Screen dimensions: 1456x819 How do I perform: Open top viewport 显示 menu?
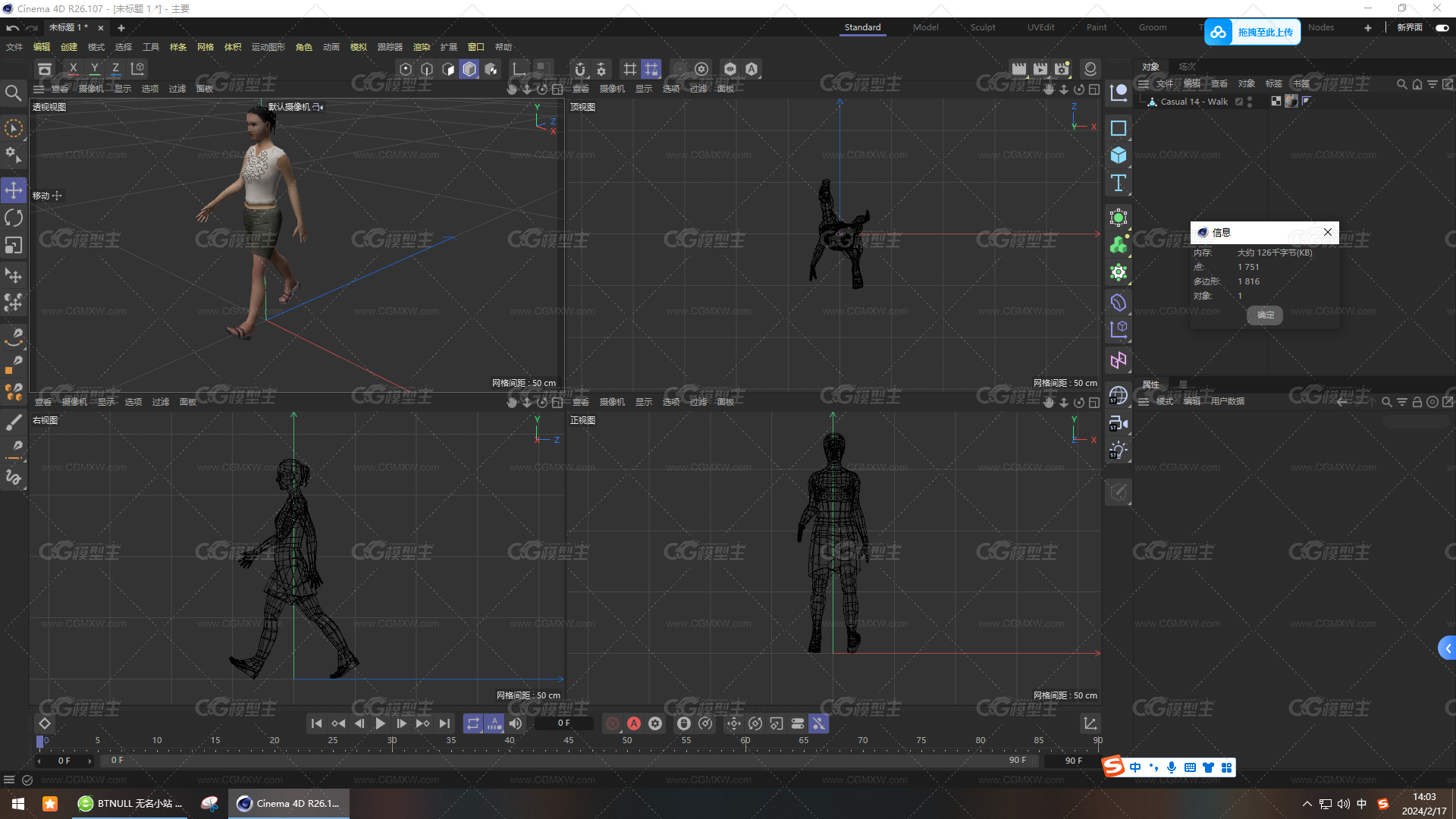coord(643,89)
